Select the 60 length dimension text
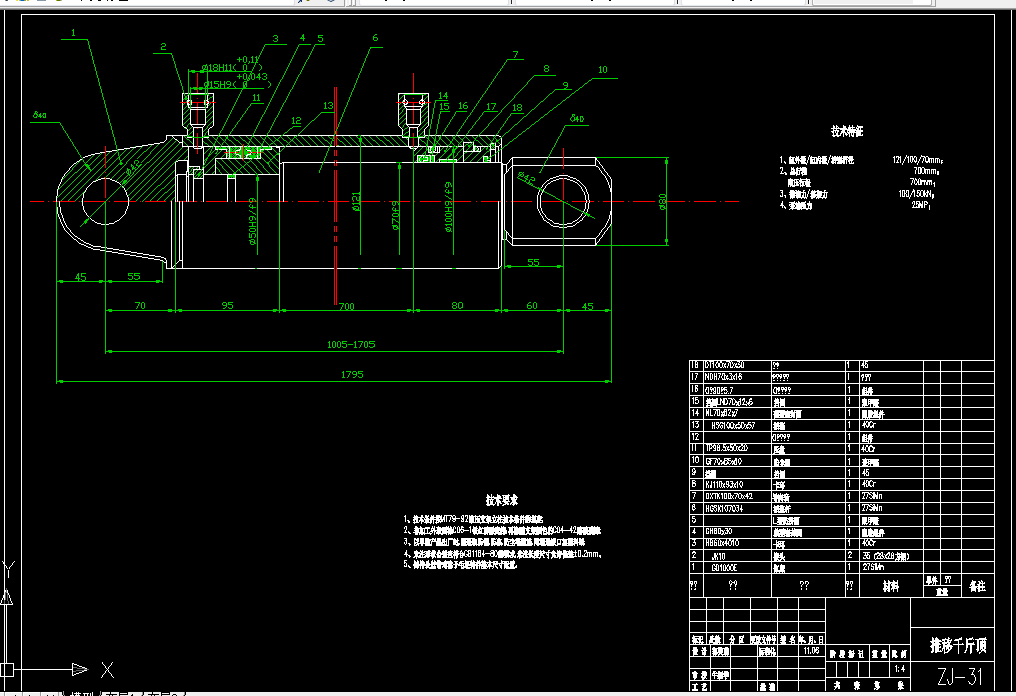Image resolution: width=1016 pixels, height=696 pixels. (x=532, y=305)
